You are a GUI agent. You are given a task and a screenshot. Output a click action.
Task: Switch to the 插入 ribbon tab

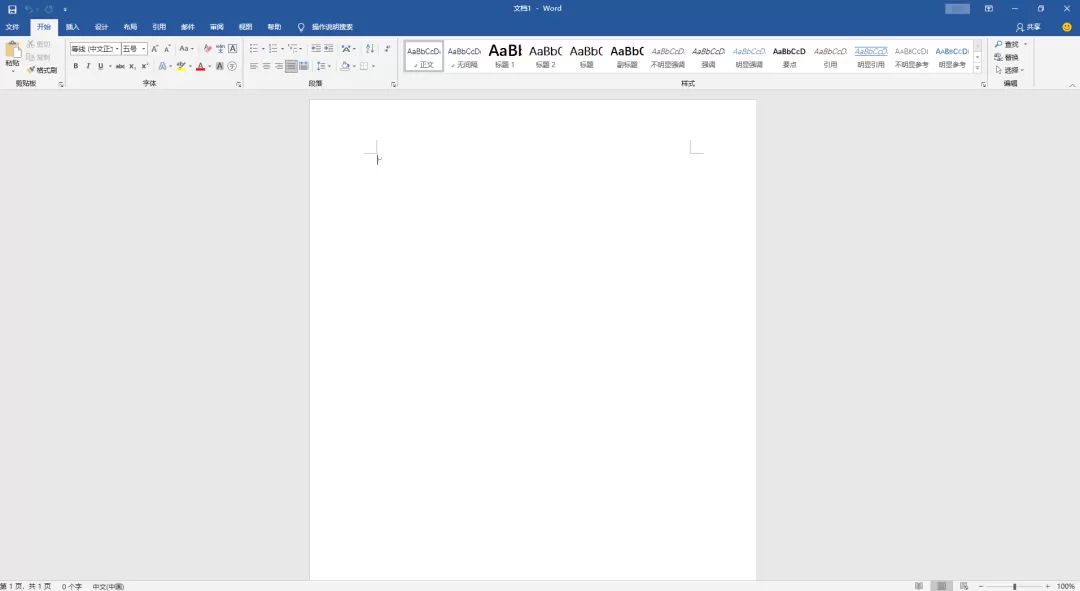(x=71, y=27)
